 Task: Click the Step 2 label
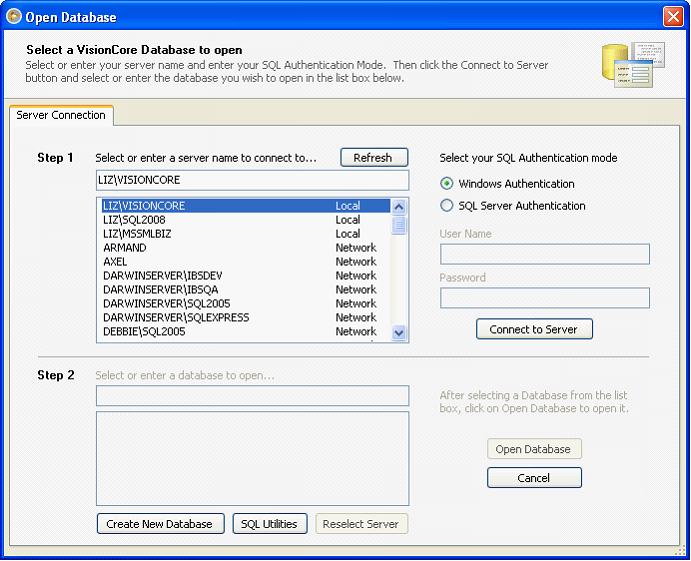tap(56, 375)
